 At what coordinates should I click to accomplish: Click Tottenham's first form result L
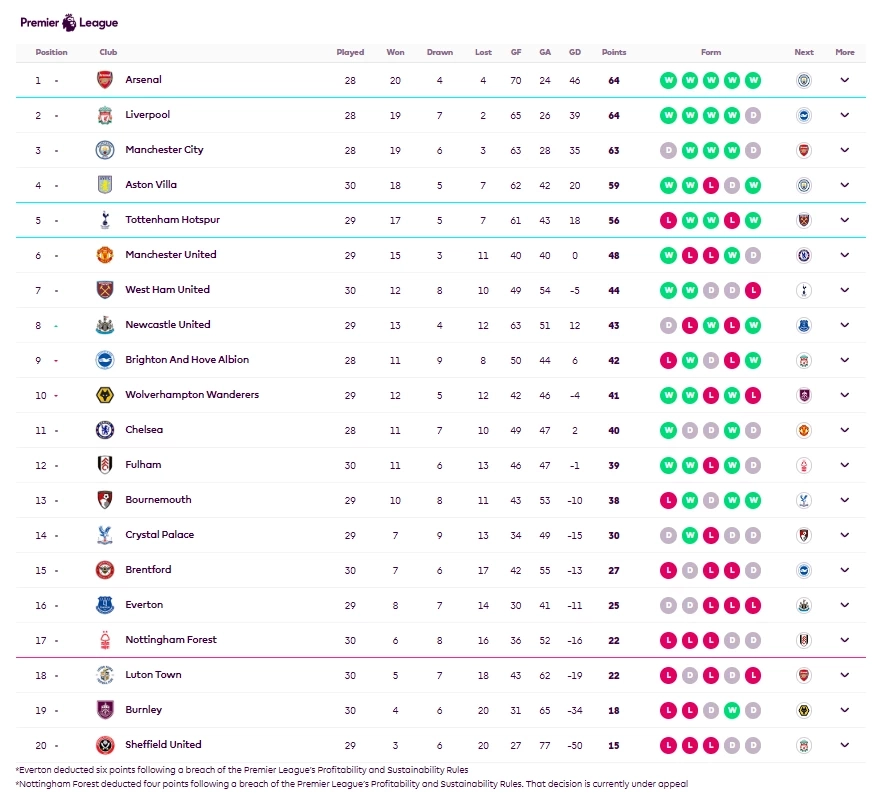[668, 220]
